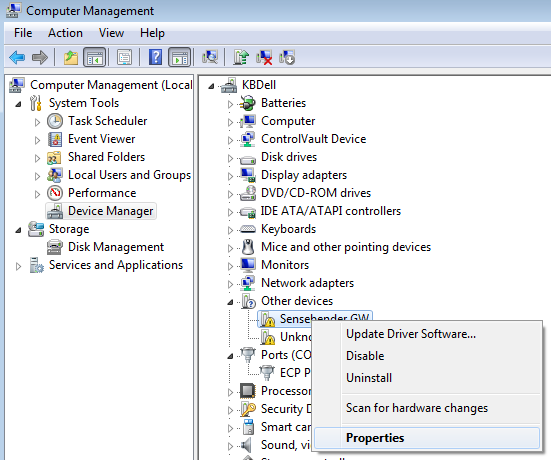Viewport: 551px width, 460px height.
Task: Collapse the System Tools node
Action: coord(18,104)
